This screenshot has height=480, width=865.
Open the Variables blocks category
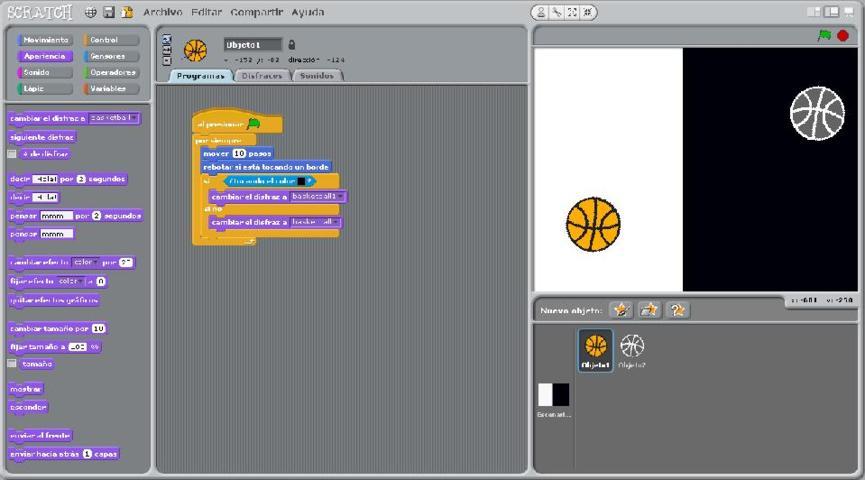click(110, 88)
